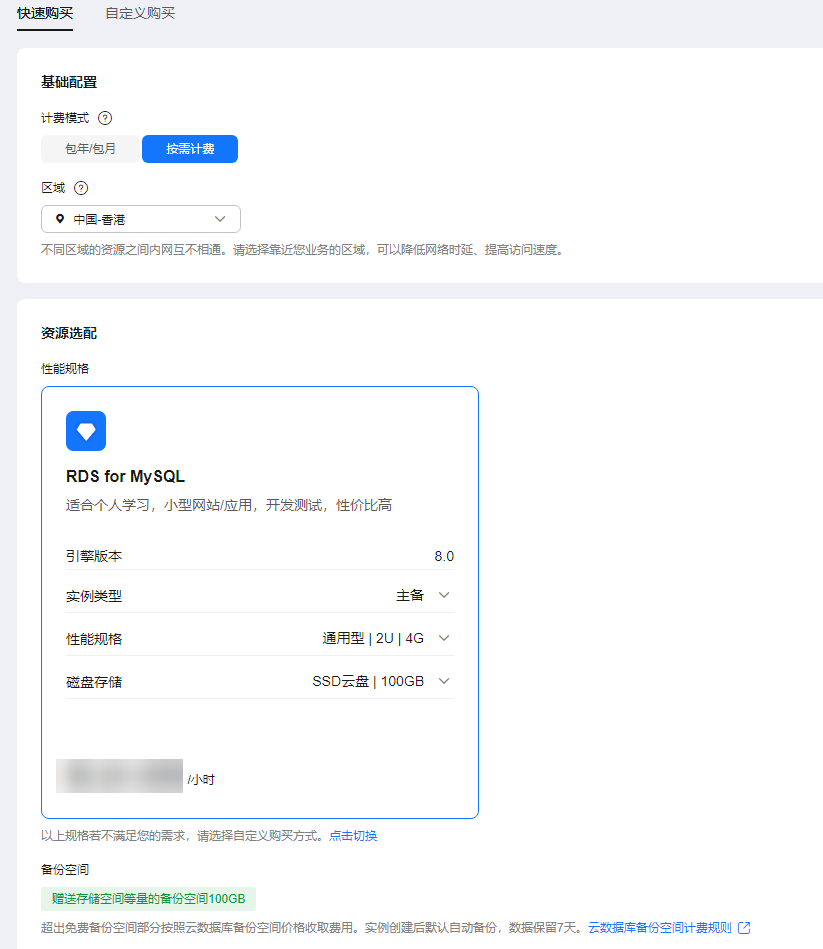Click the 引擎版本 value 8.0
The height and width of the screenshot is (949, 823).
tap(444, 556)
